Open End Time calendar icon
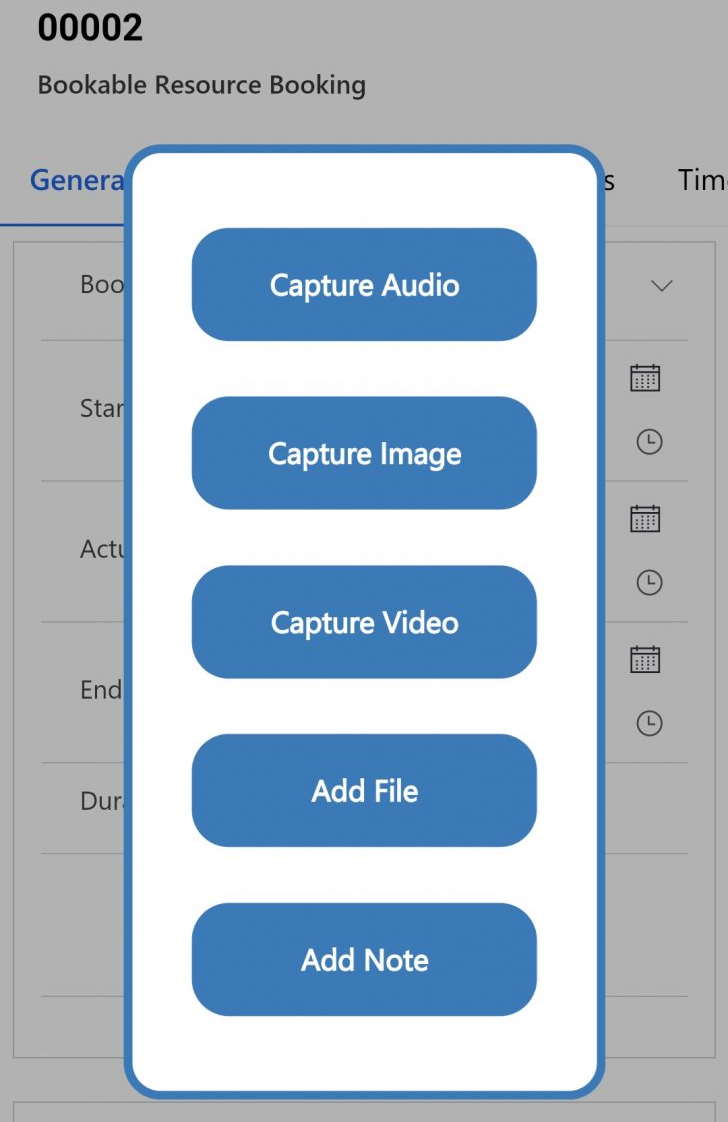728x1122 pixels. click(645, 660)
